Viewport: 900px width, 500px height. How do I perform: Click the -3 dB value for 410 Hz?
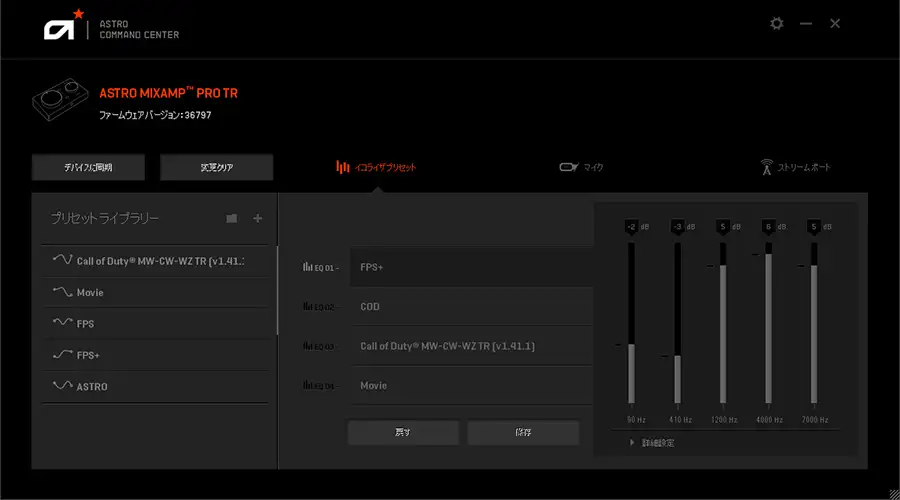click(x=677, y=227)
